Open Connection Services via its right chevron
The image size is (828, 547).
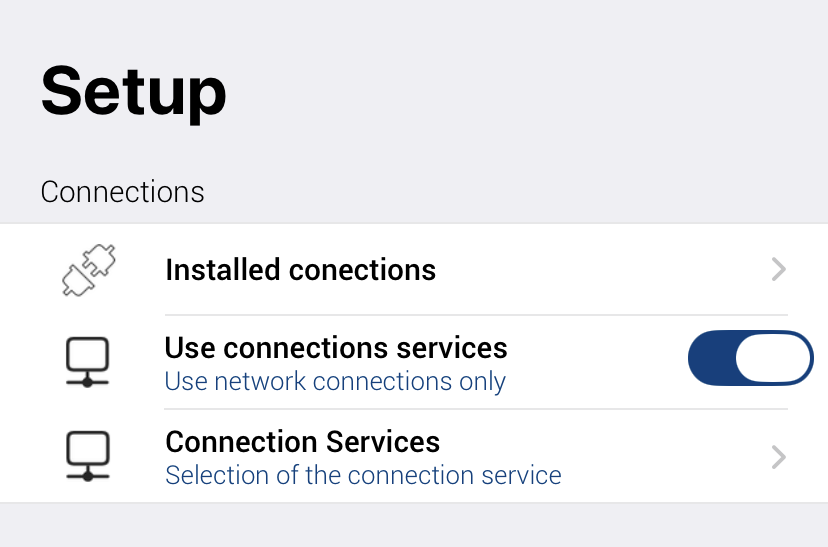779,457
